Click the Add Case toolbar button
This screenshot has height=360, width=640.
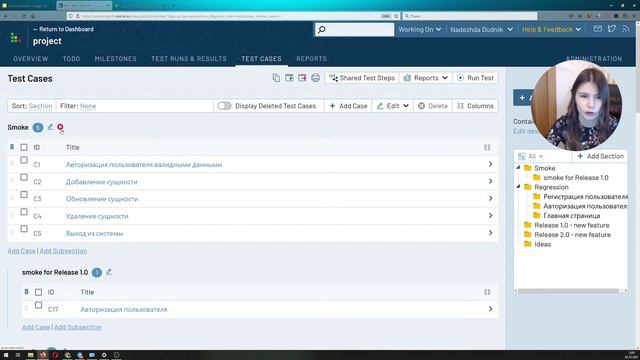pos(348,106)
